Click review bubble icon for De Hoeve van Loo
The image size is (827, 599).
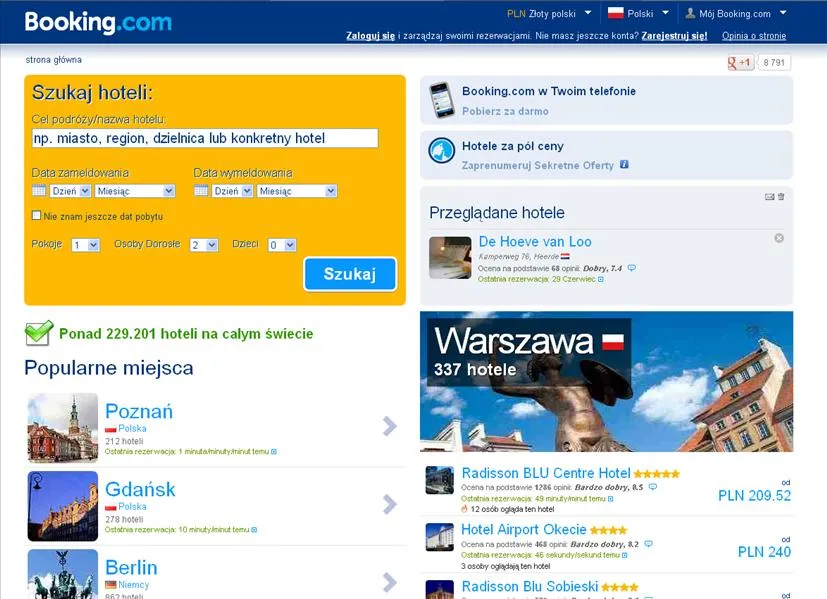click(631, 268)
